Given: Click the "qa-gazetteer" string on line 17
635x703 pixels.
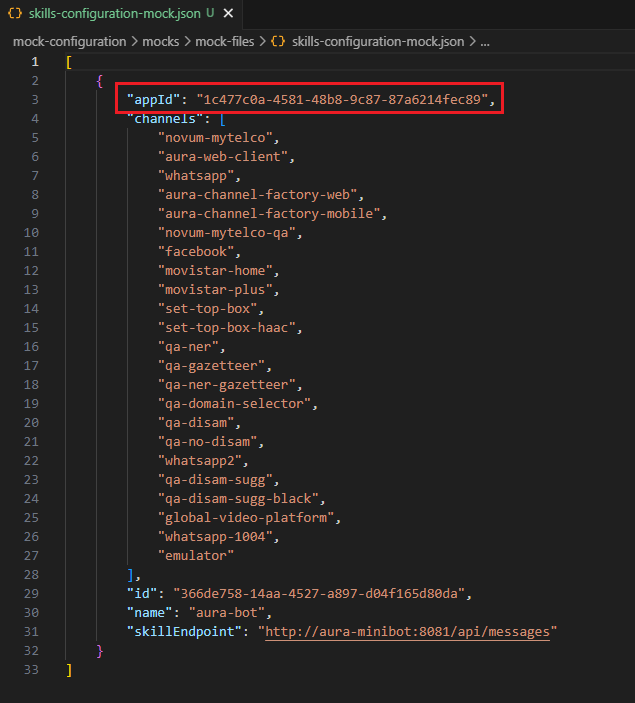Looking at the screenshot, I should point(211,366).
